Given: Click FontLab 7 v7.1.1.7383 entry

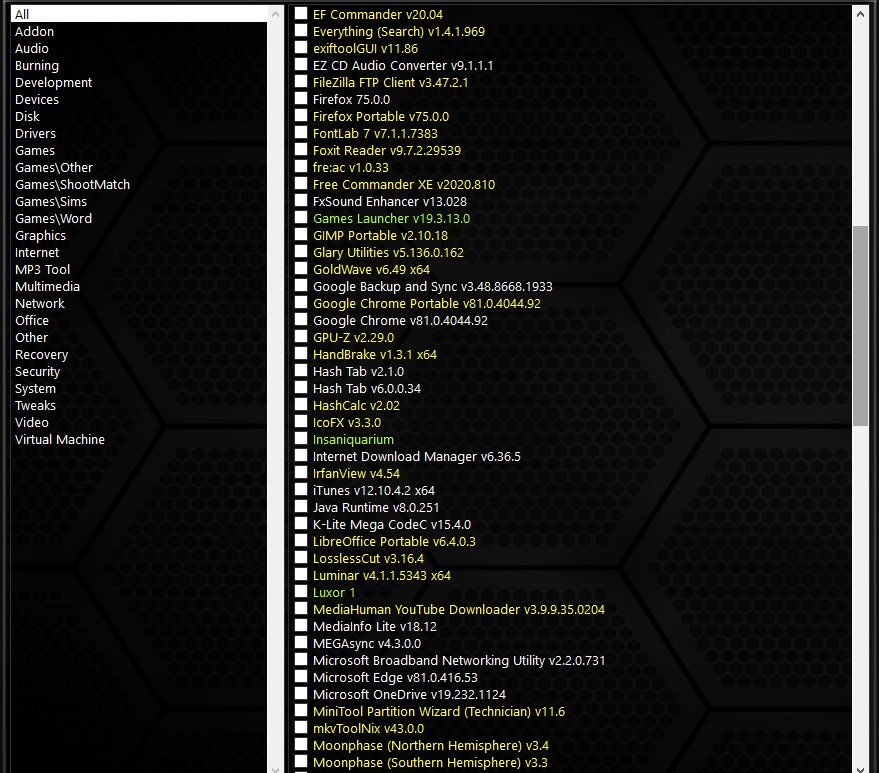Looking at the screenshot, I should pyautogui.click(x=375, y=133).
